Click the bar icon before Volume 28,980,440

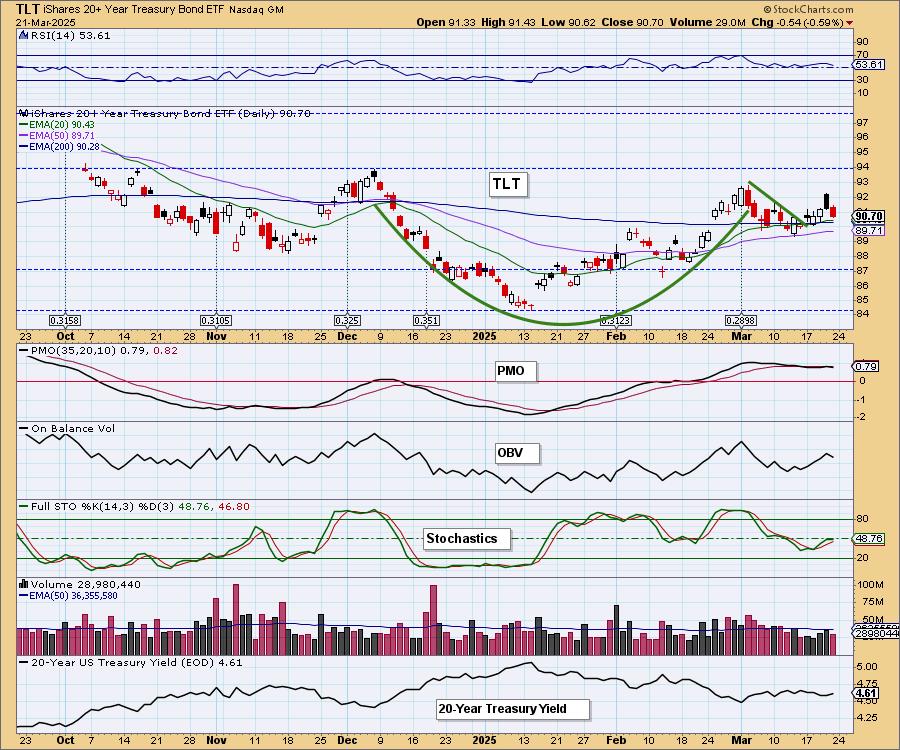click(x=24, y=584)
